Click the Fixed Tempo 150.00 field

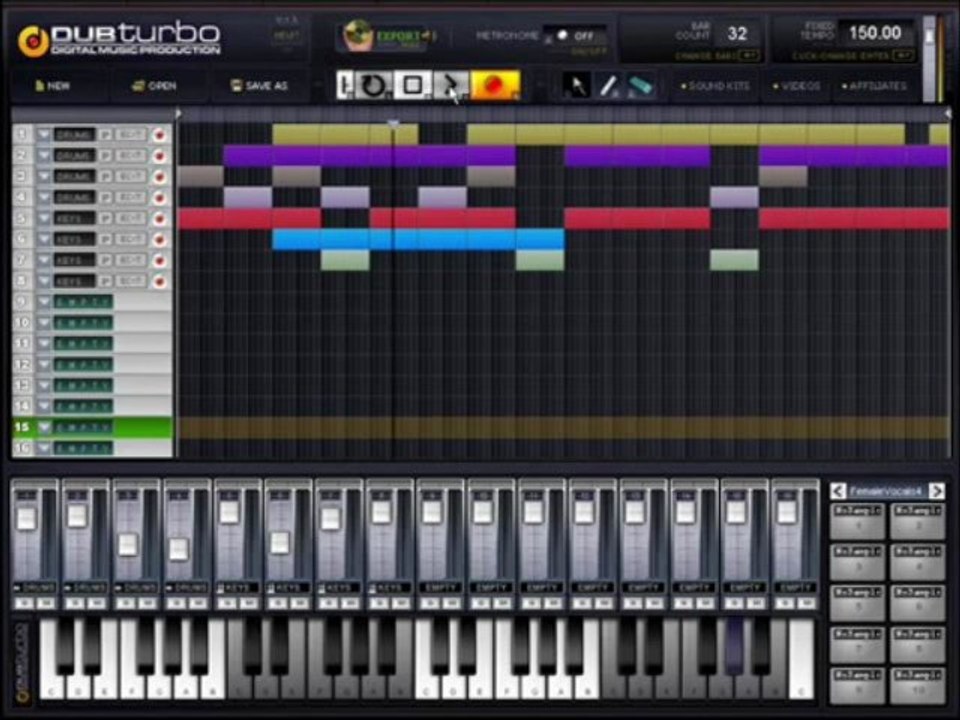tap(875, 33)
